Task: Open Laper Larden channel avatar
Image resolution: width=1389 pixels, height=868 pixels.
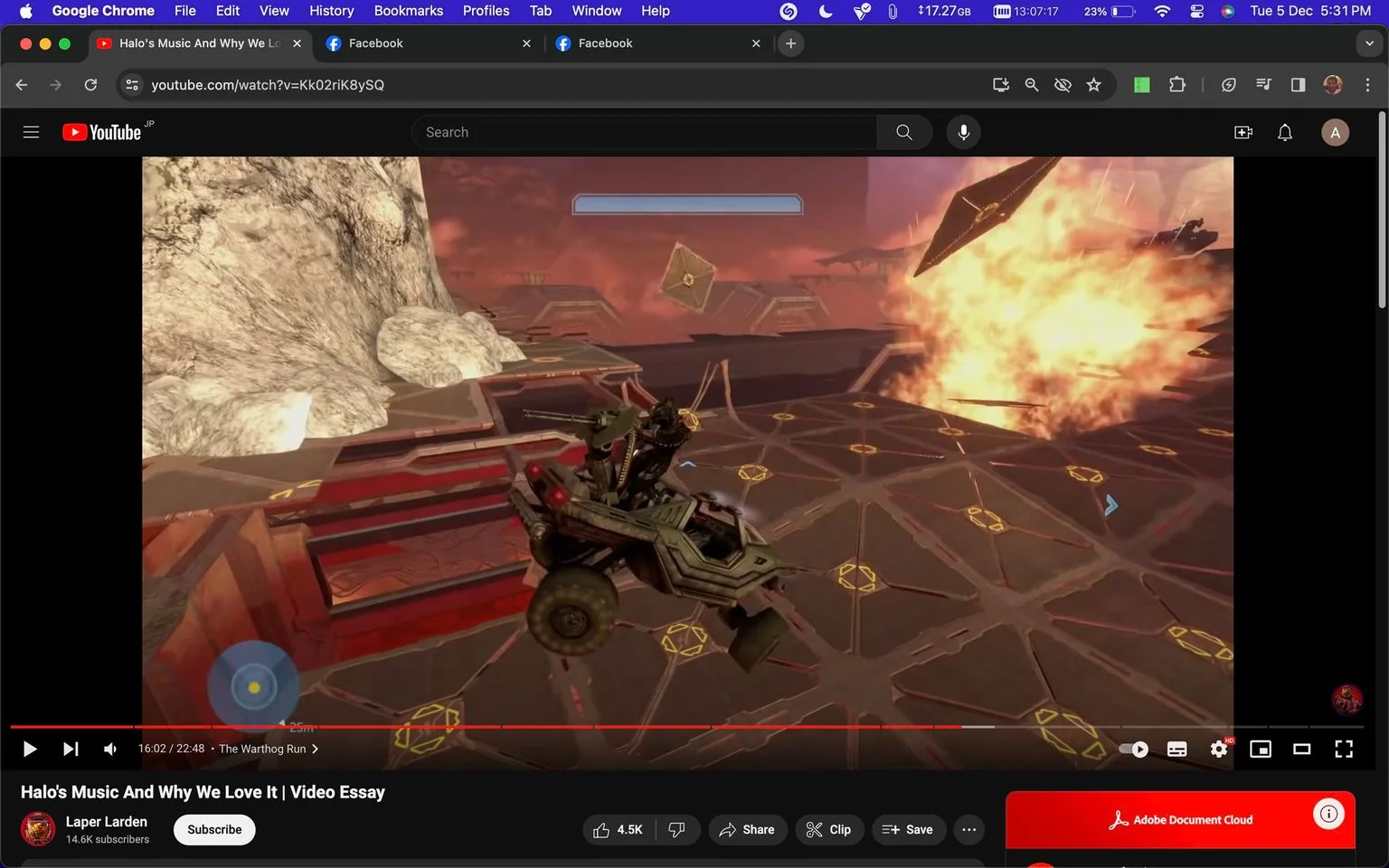Action: 38,829
